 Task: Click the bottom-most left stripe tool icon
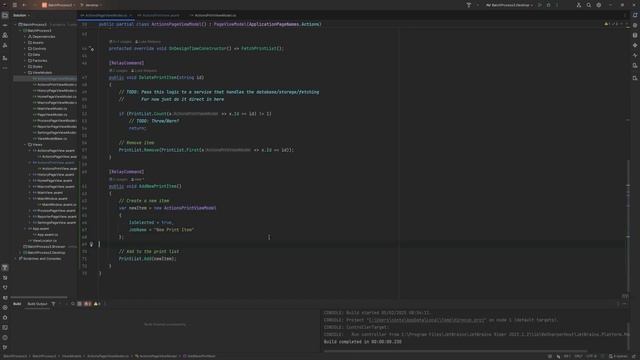(x=5, y=347)
